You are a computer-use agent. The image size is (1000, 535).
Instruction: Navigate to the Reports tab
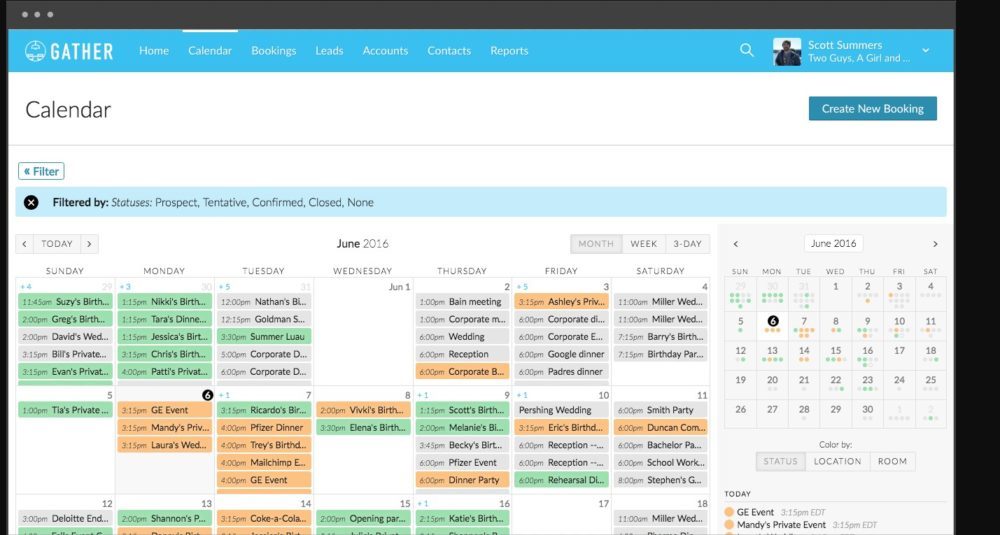point(509,51)
